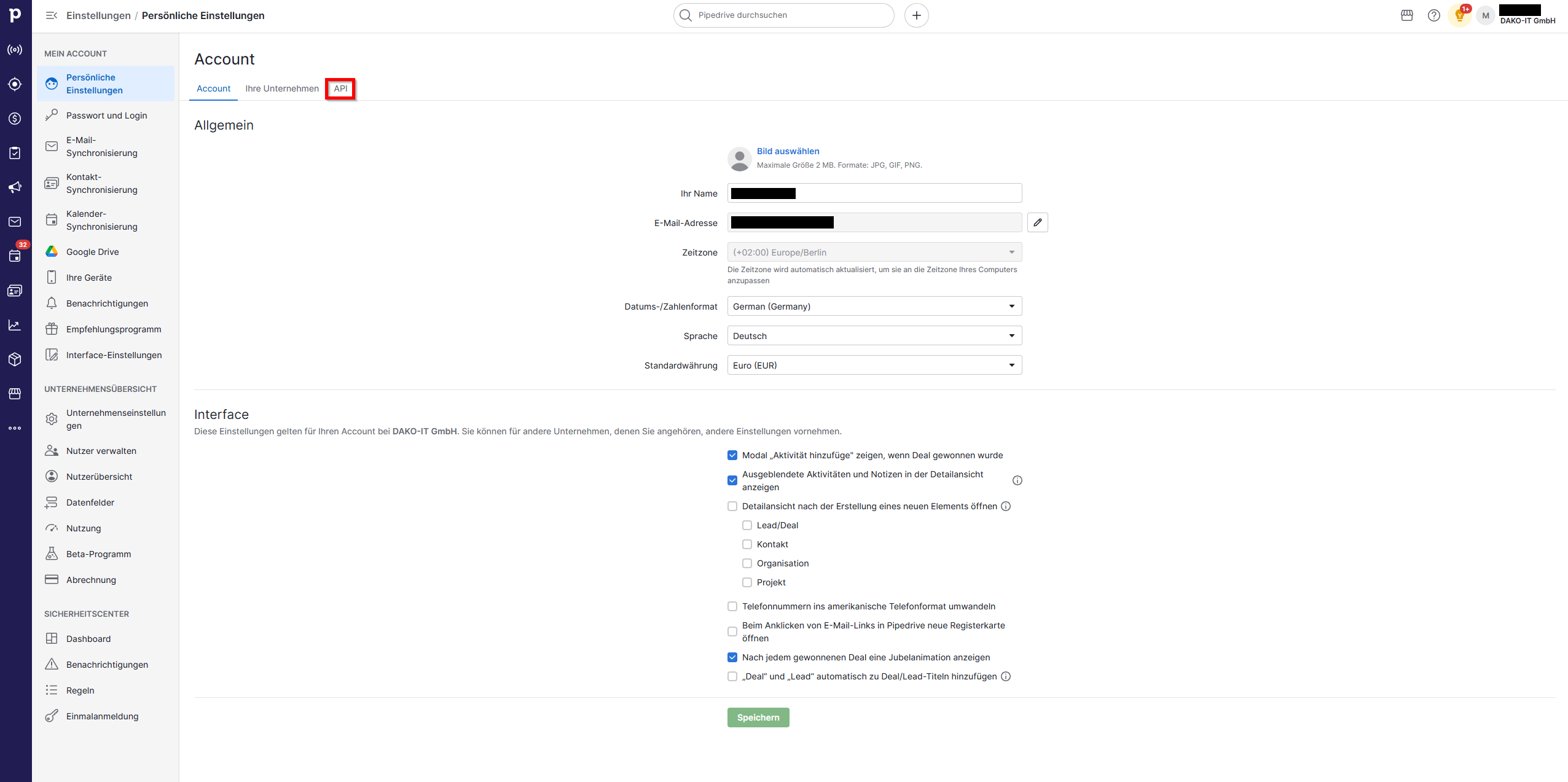The image size is (1568, 782).
Task: Switch to the Account tab
Action: coord(213,88)
